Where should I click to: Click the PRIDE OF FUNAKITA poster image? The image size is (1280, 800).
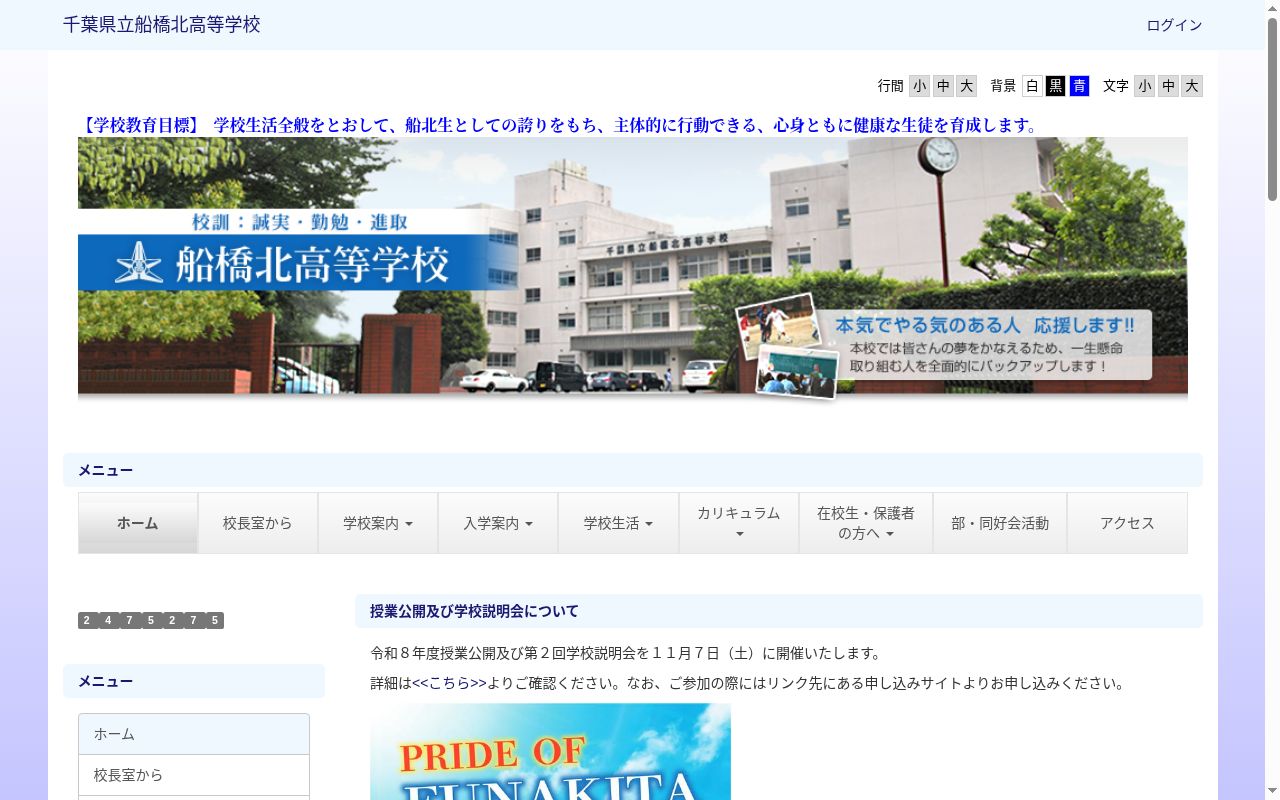(550, 751)
